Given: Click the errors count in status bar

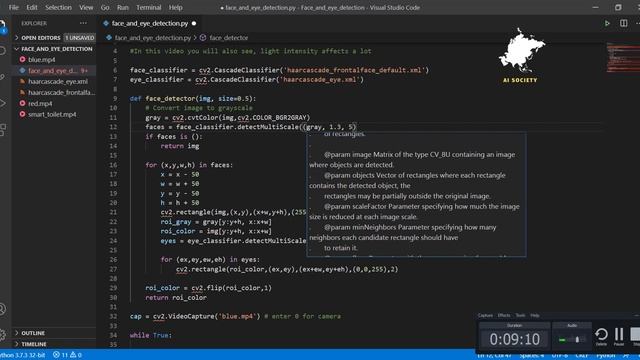Looking at the screenshot, I should pos(60,355).
